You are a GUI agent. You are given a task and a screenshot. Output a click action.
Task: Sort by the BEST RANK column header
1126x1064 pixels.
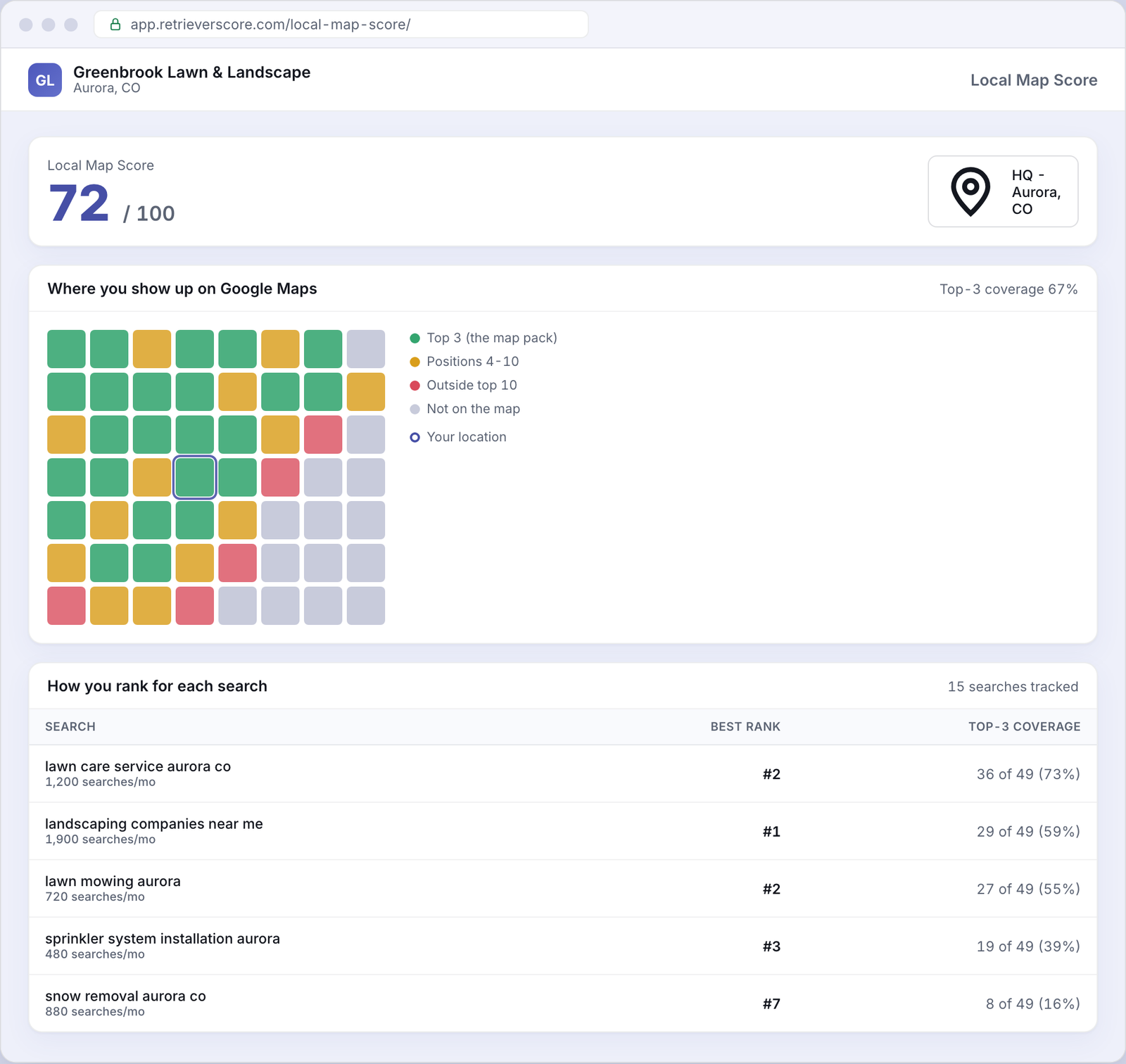[x=745, y=727]
